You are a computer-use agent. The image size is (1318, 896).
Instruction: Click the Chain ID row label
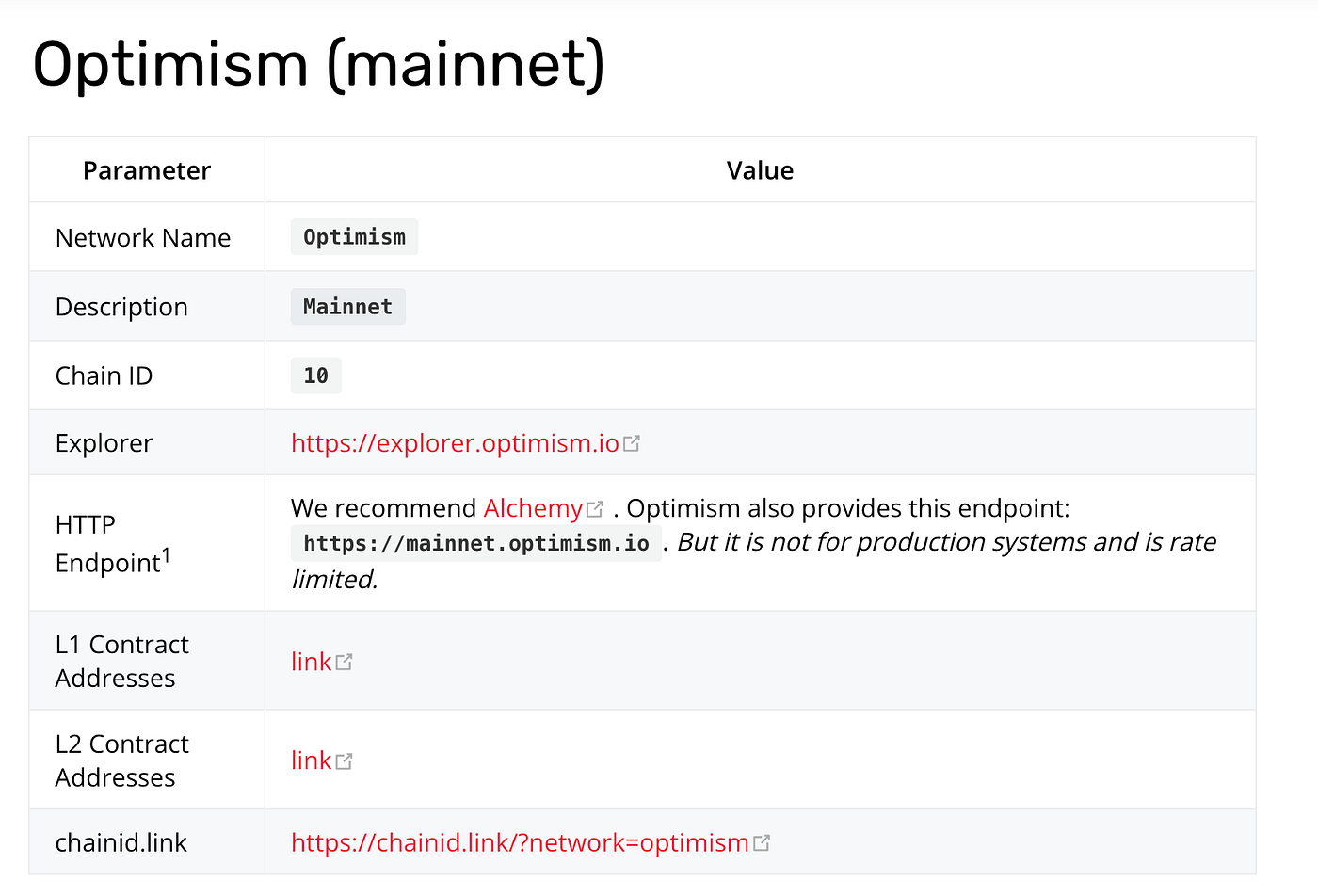tap(104, 376)
